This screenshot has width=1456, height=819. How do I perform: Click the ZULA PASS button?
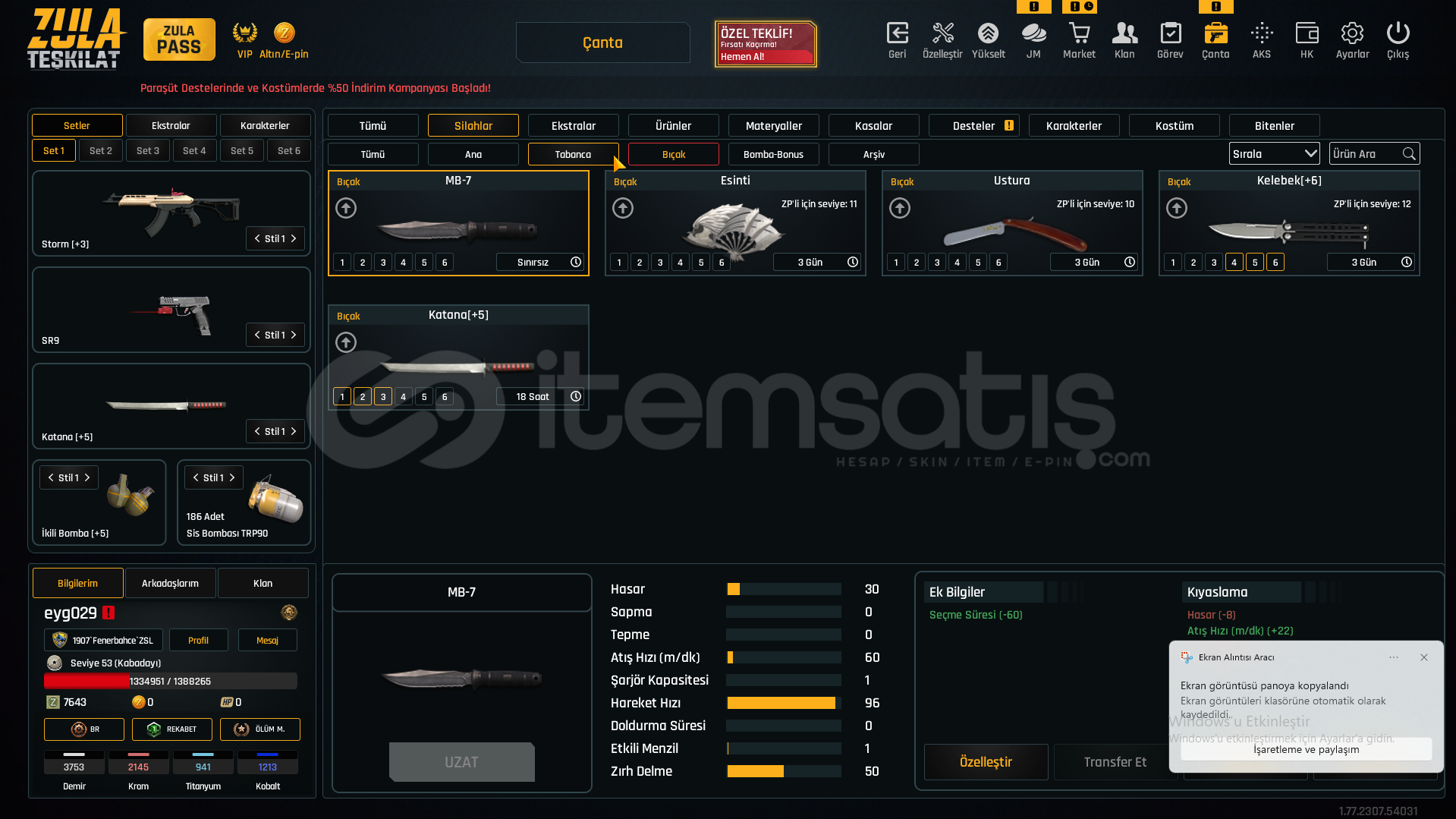tap(179, 39)
